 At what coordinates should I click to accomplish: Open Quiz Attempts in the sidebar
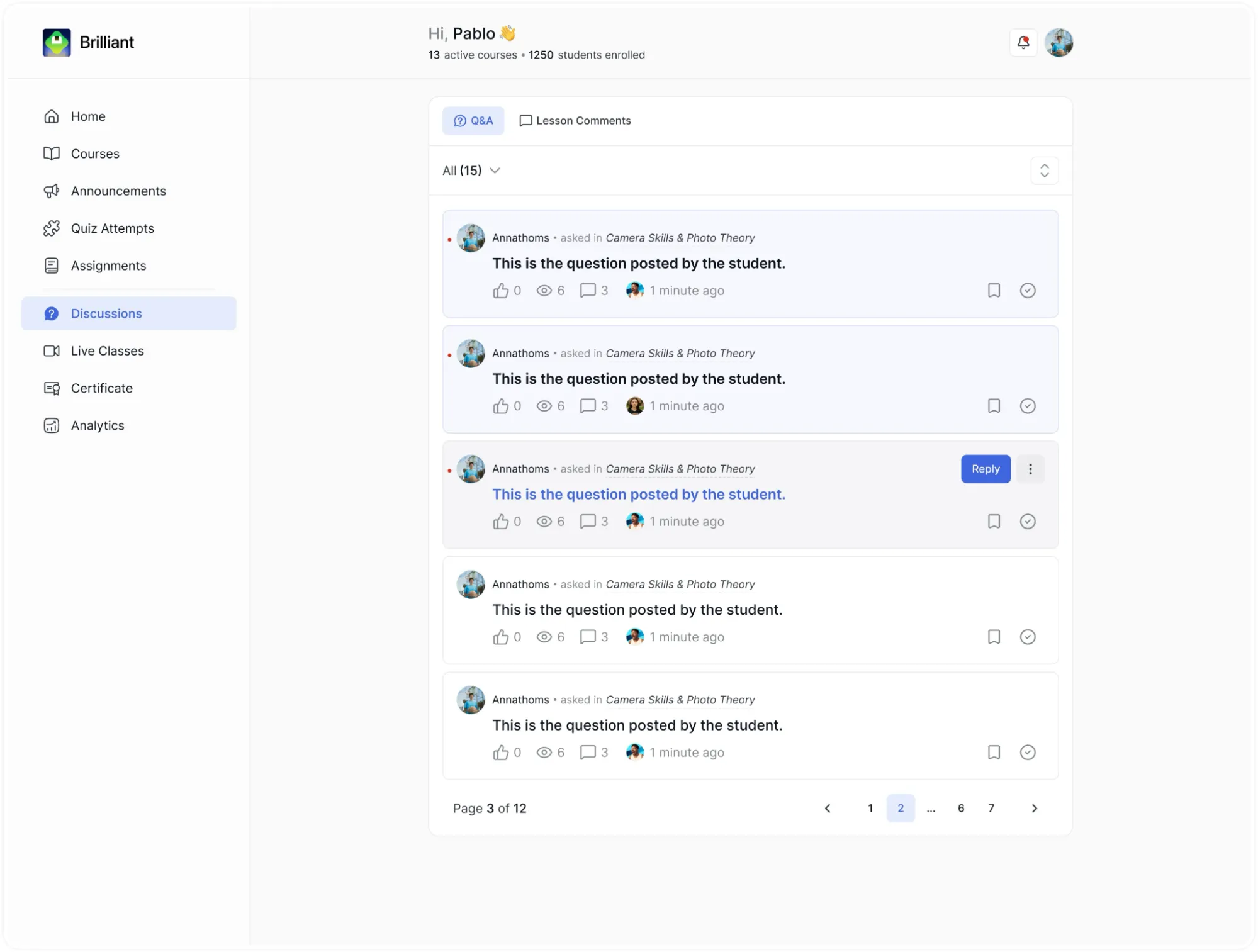[x=129, y=228]
